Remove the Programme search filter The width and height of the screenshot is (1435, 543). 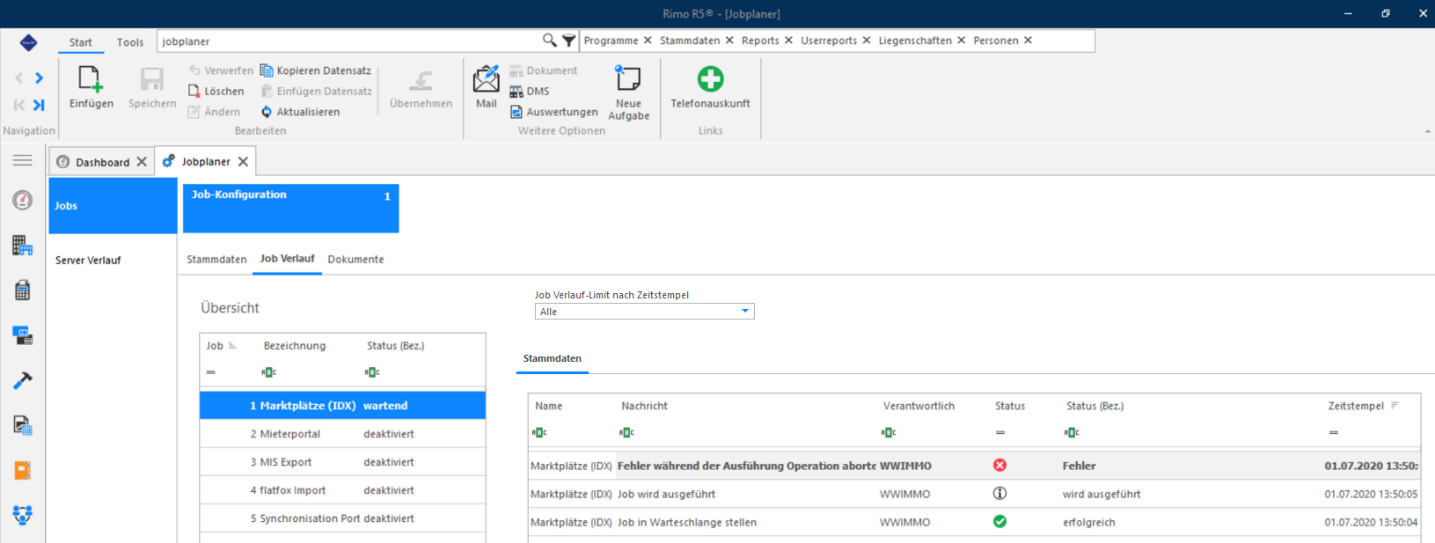tap(648, 40)
